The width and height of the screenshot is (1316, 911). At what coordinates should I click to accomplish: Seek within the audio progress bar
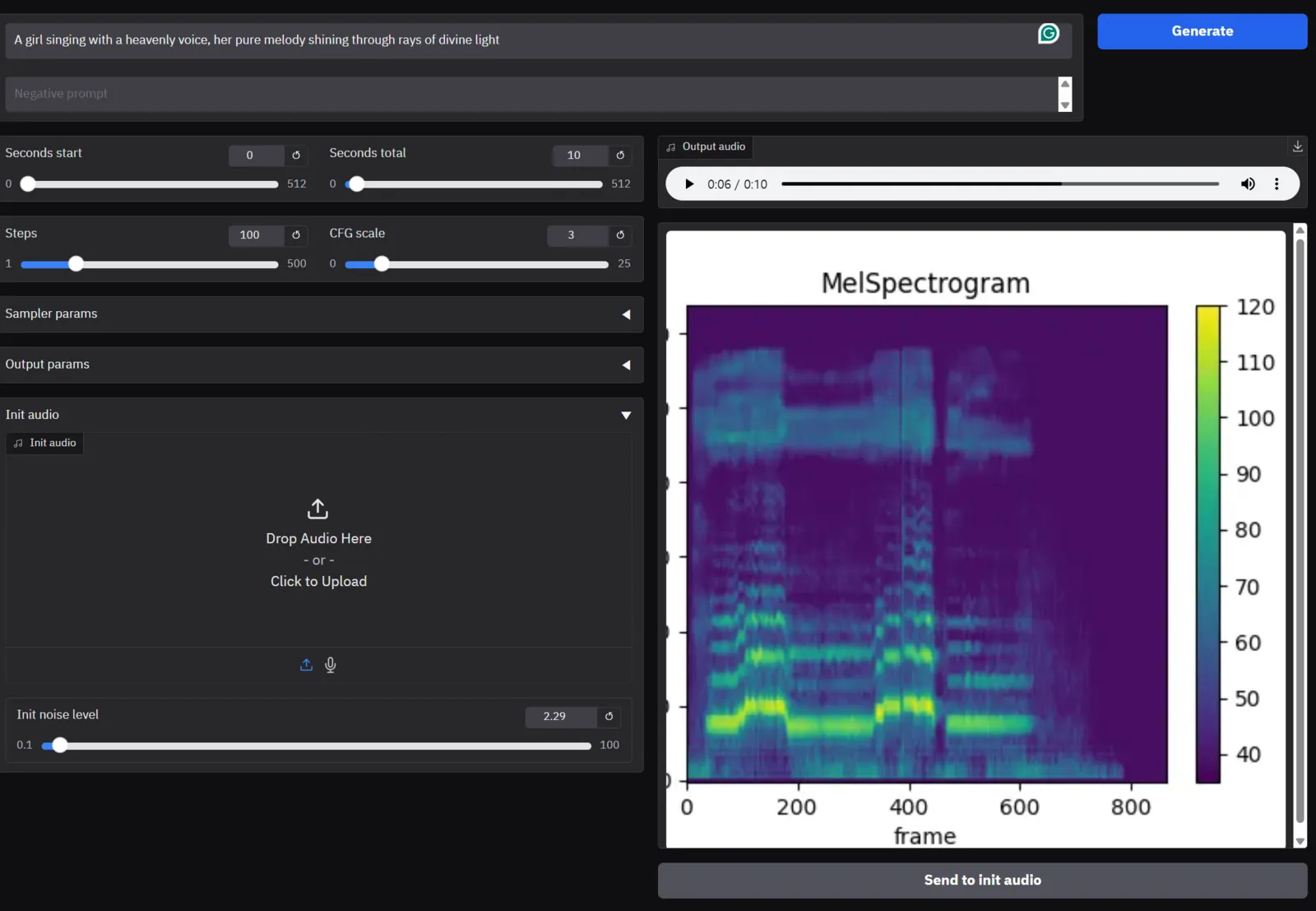click(x=999, y=184)
